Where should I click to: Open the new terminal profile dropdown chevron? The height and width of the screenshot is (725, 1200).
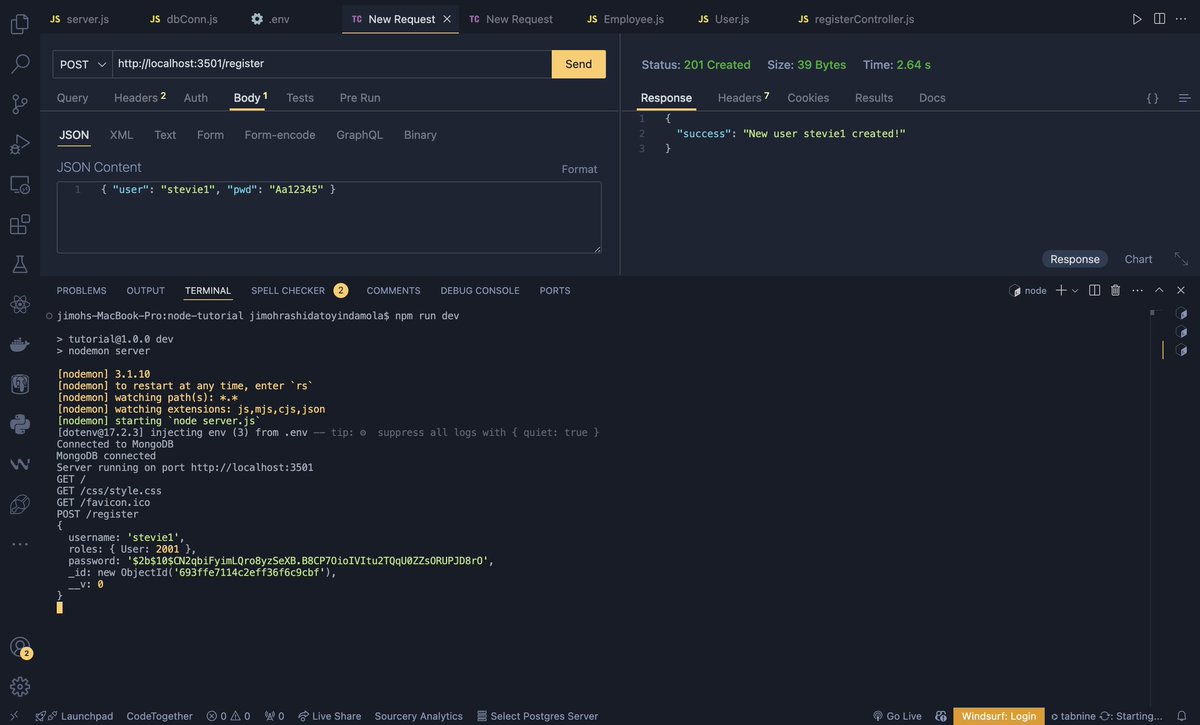coord(1076,290)
